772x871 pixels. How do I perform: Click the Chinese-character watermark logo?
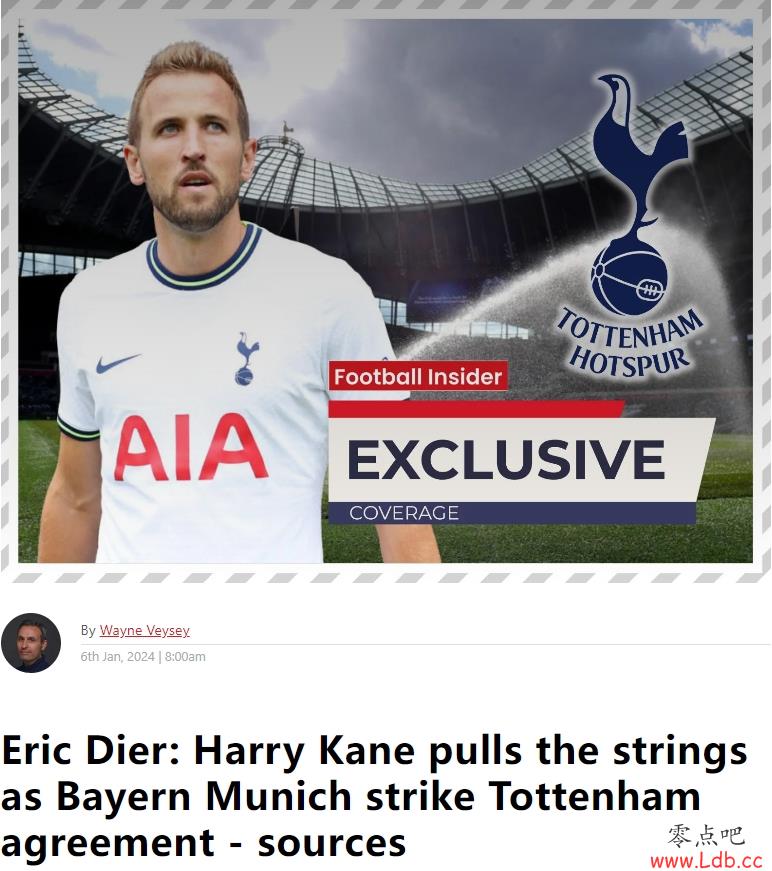[705, 836]
